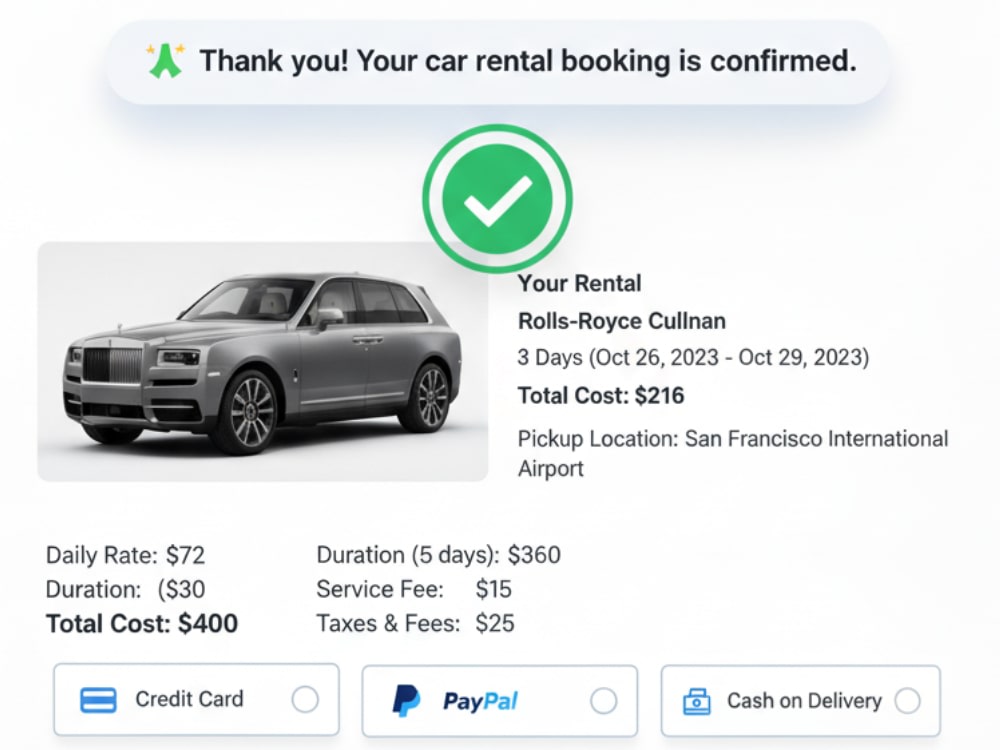Click the Total Cost $400 summary
1000x750 pixels.
142,624
